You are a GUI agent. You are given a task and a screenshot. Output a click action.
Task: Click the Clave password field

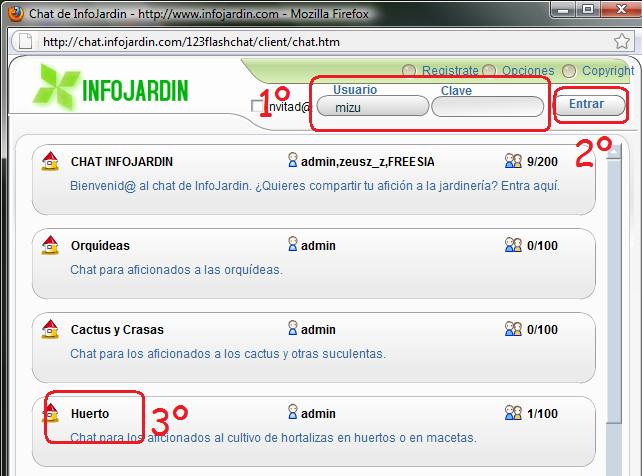point(487,107)
